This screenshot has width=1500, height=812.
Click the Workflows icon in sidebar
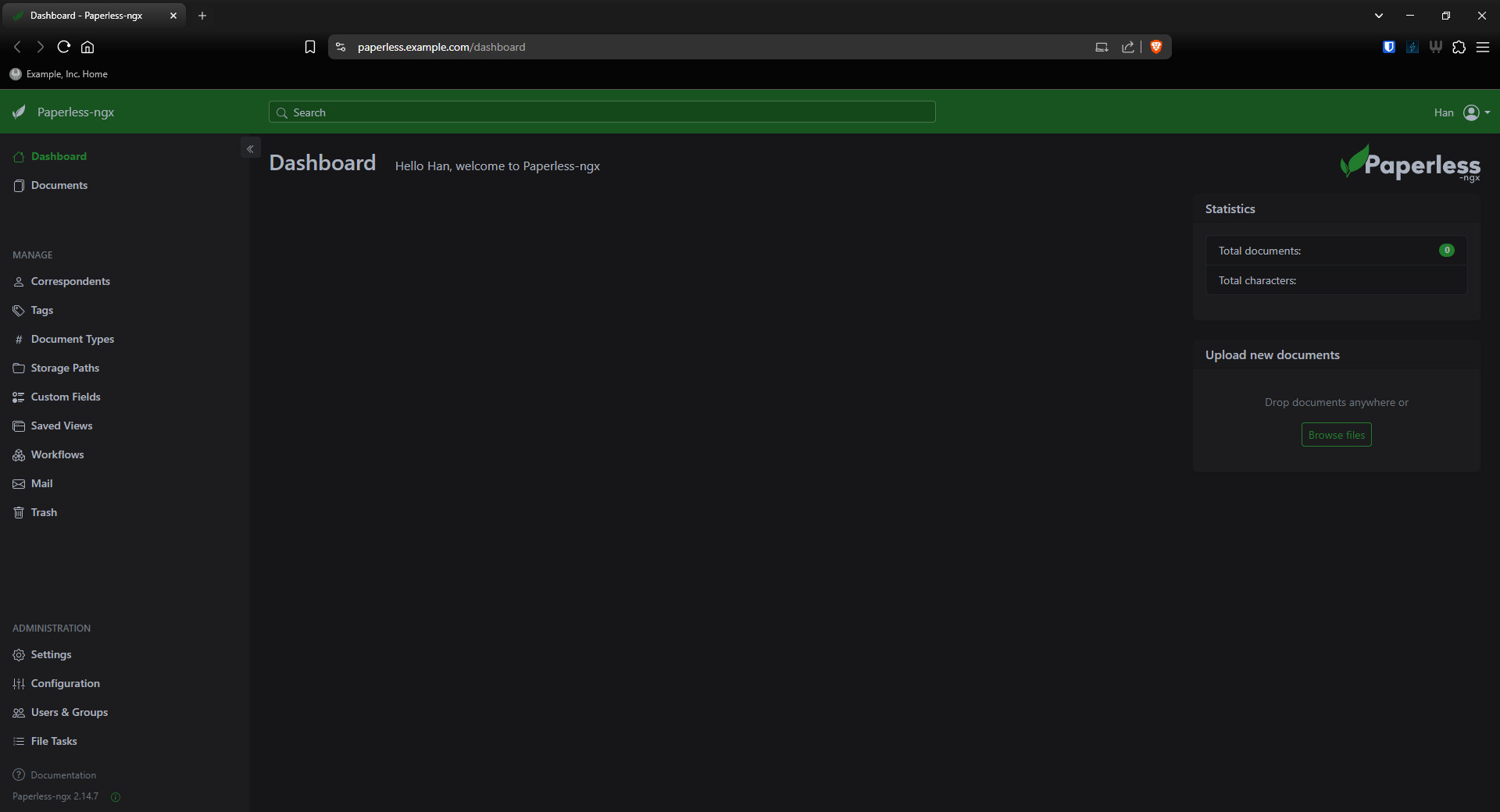[x=19, y=455]
